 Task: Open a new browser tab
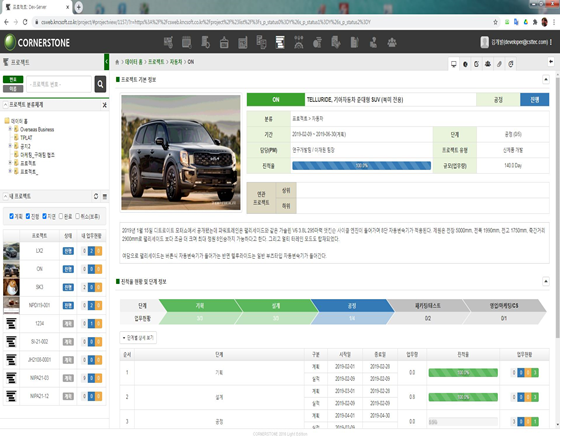coord(78,7)
